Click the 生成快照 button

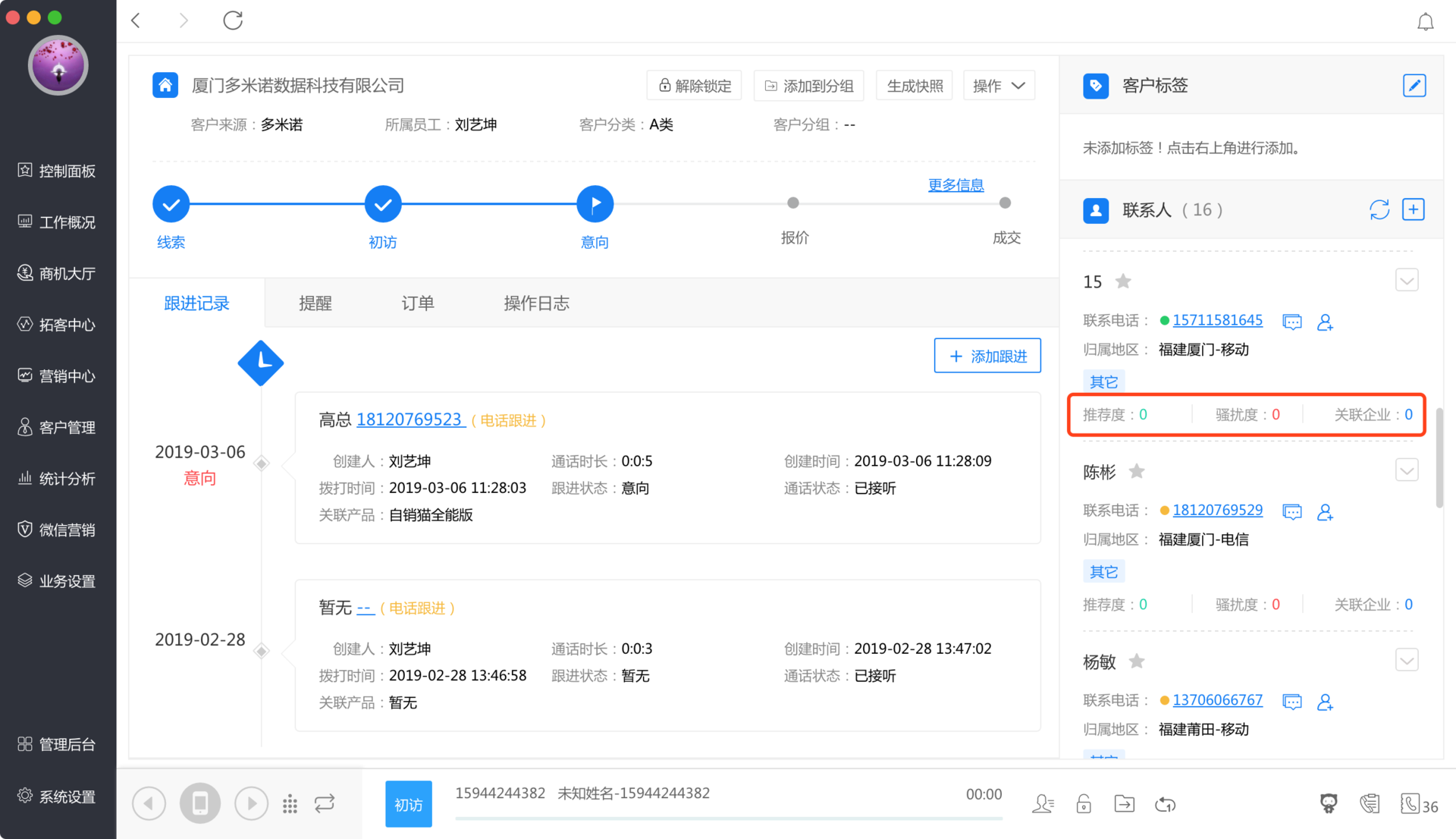pos(915,86)
